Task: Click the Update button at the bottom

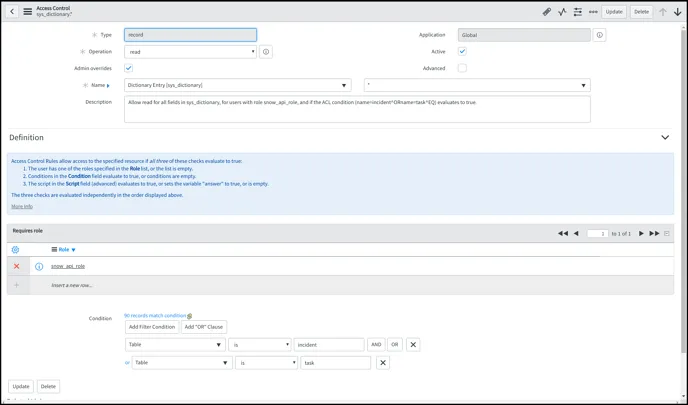Action: 21,387
